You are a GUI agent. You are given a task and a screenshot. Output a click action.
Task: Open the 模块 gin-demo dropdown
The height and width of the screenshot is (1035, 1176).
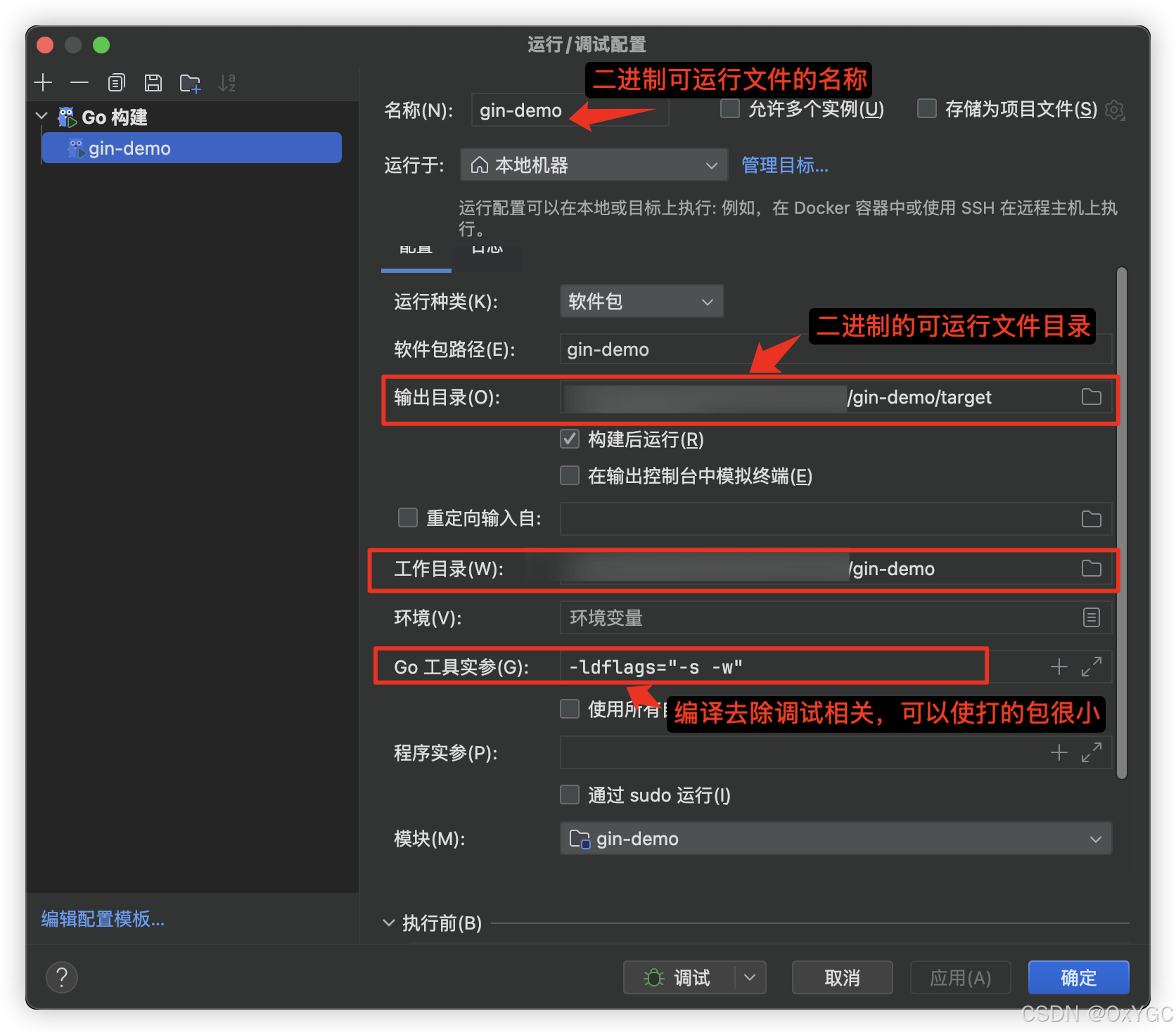(x=836, y=838)
